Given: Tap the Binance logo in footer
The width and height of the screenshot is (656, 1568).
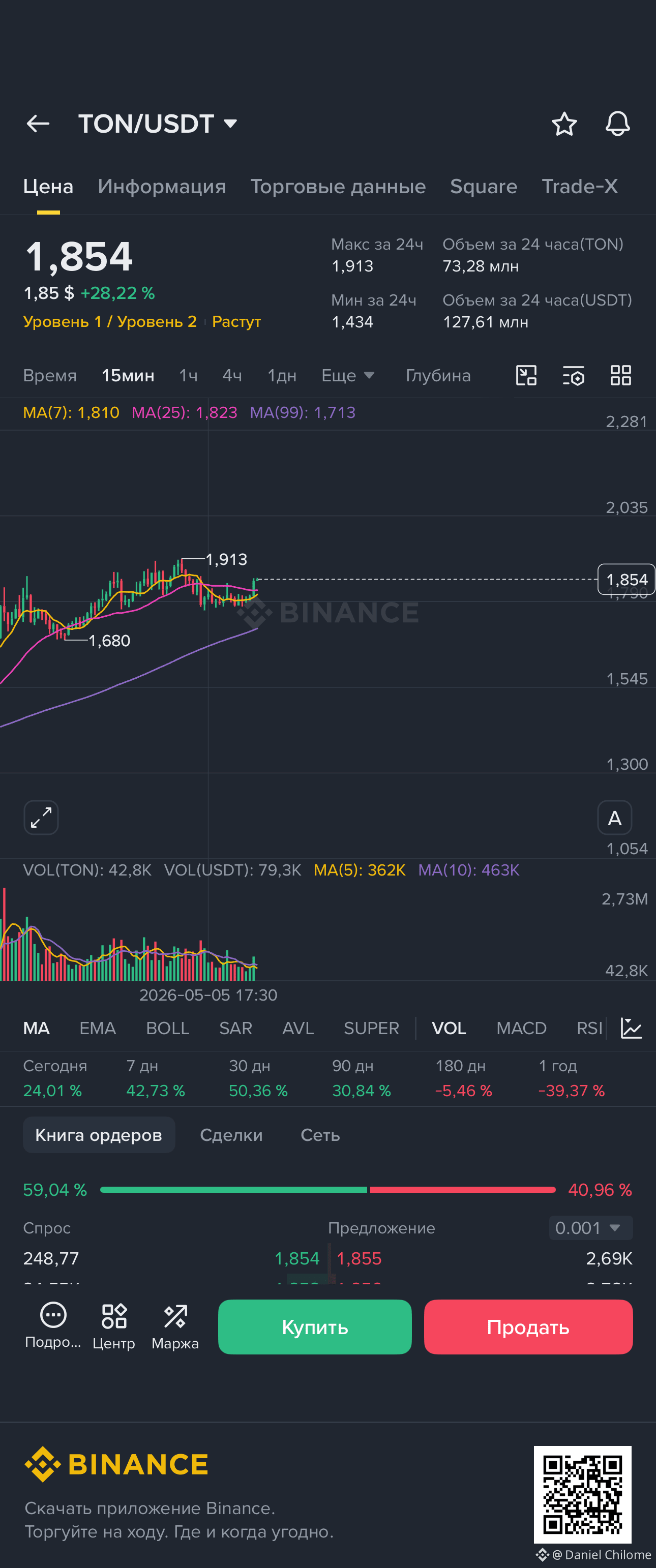Looking at the screenshot, I should [x=116, y=1464].
